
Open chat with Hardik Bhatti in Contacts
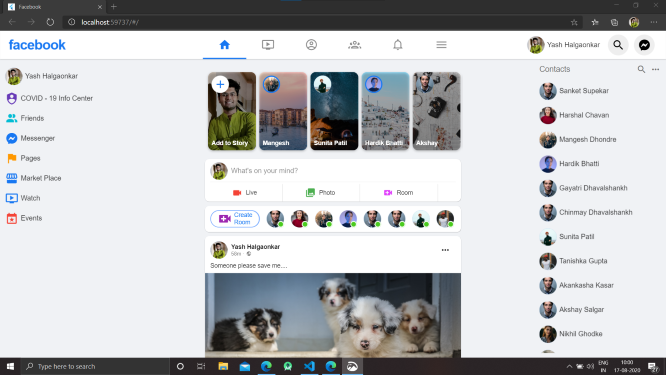tap(569, 164)
